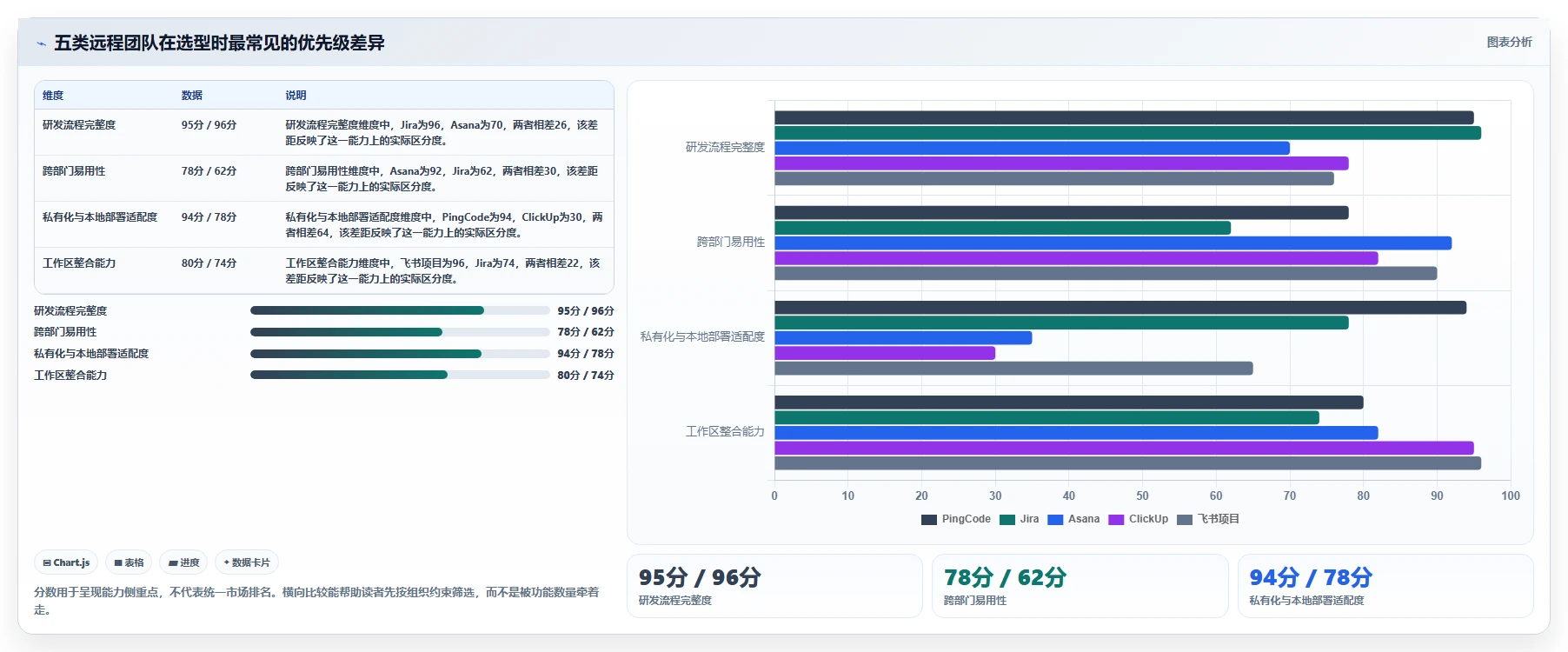Click the Jira bar in the 研发流程完整度 group
1568x652 pixels.
pos(1127,133)
